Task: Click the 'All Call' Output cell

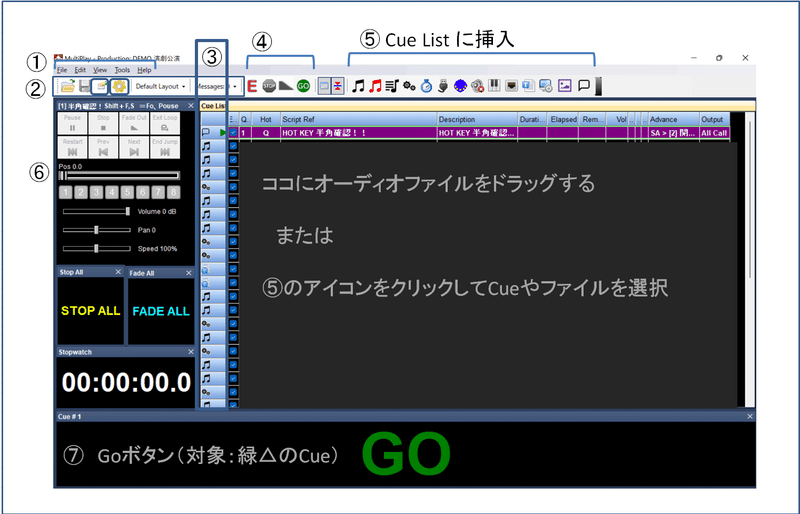Action: click(x=714, y=133)
